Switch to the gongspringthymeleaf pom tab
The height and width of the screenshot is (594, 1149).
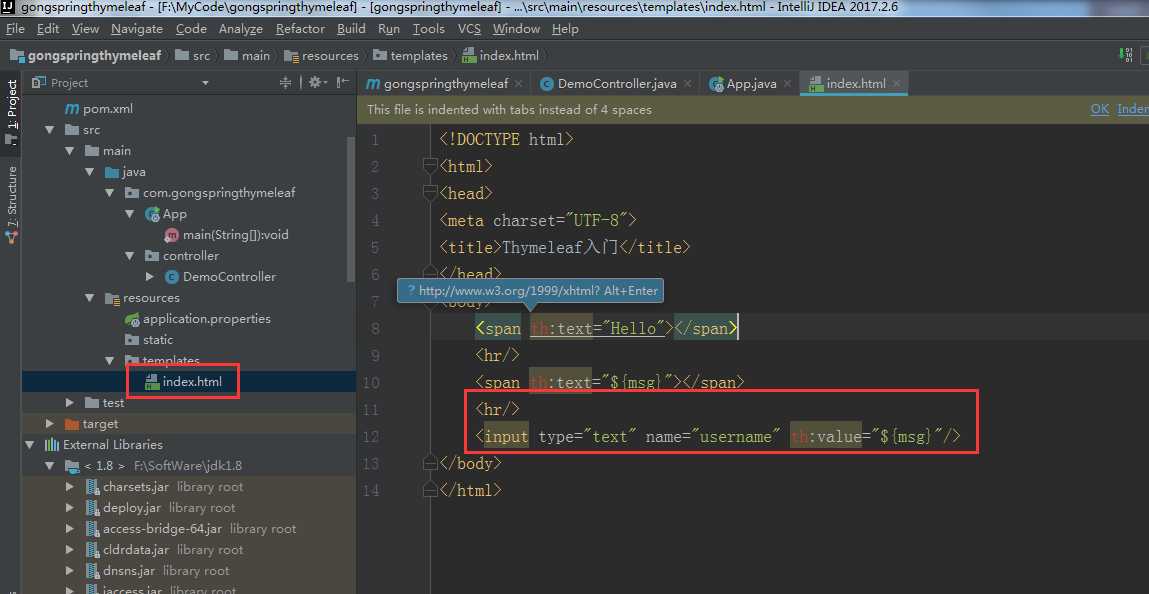(446, 83)
